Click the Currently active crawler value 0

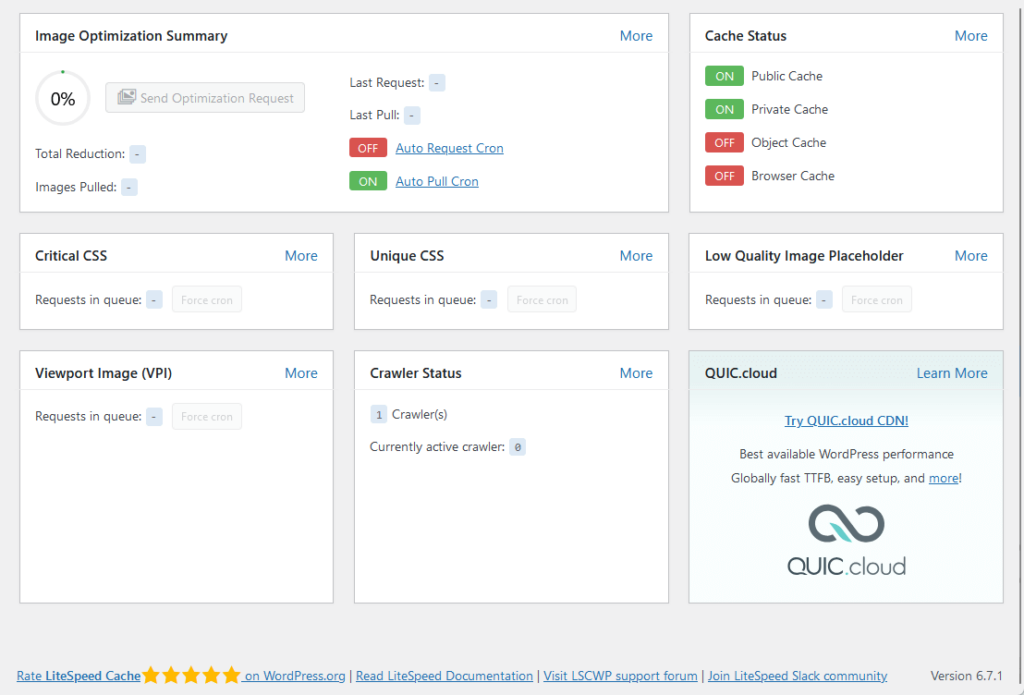click(517, 447)
